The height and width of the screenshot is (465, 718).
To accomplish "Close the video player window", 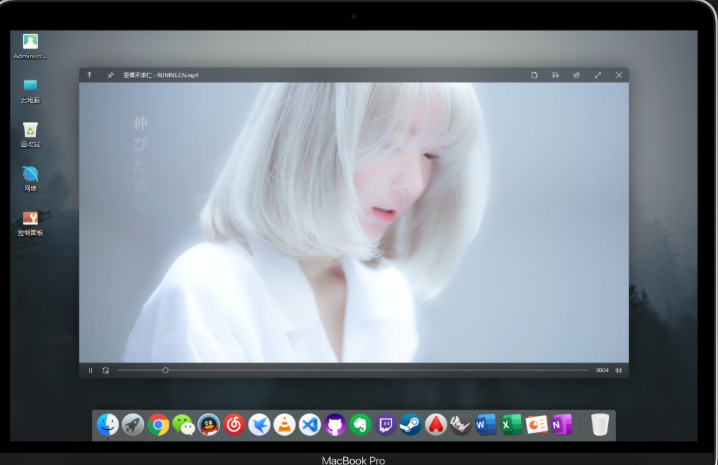I will pyautogui.click(x=619, y=75).
